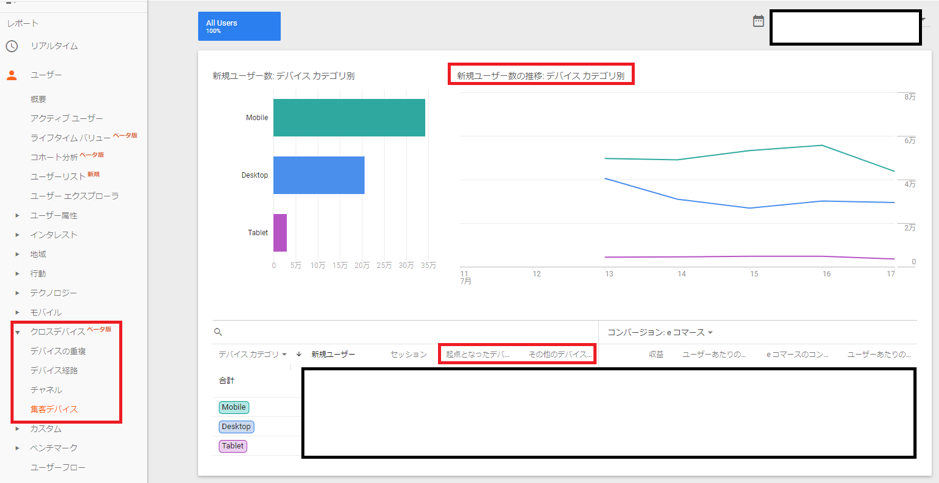Open the ユーザーフロー report
The width and height of the screenshot is (939, 483).
click(x=58, y=467)
